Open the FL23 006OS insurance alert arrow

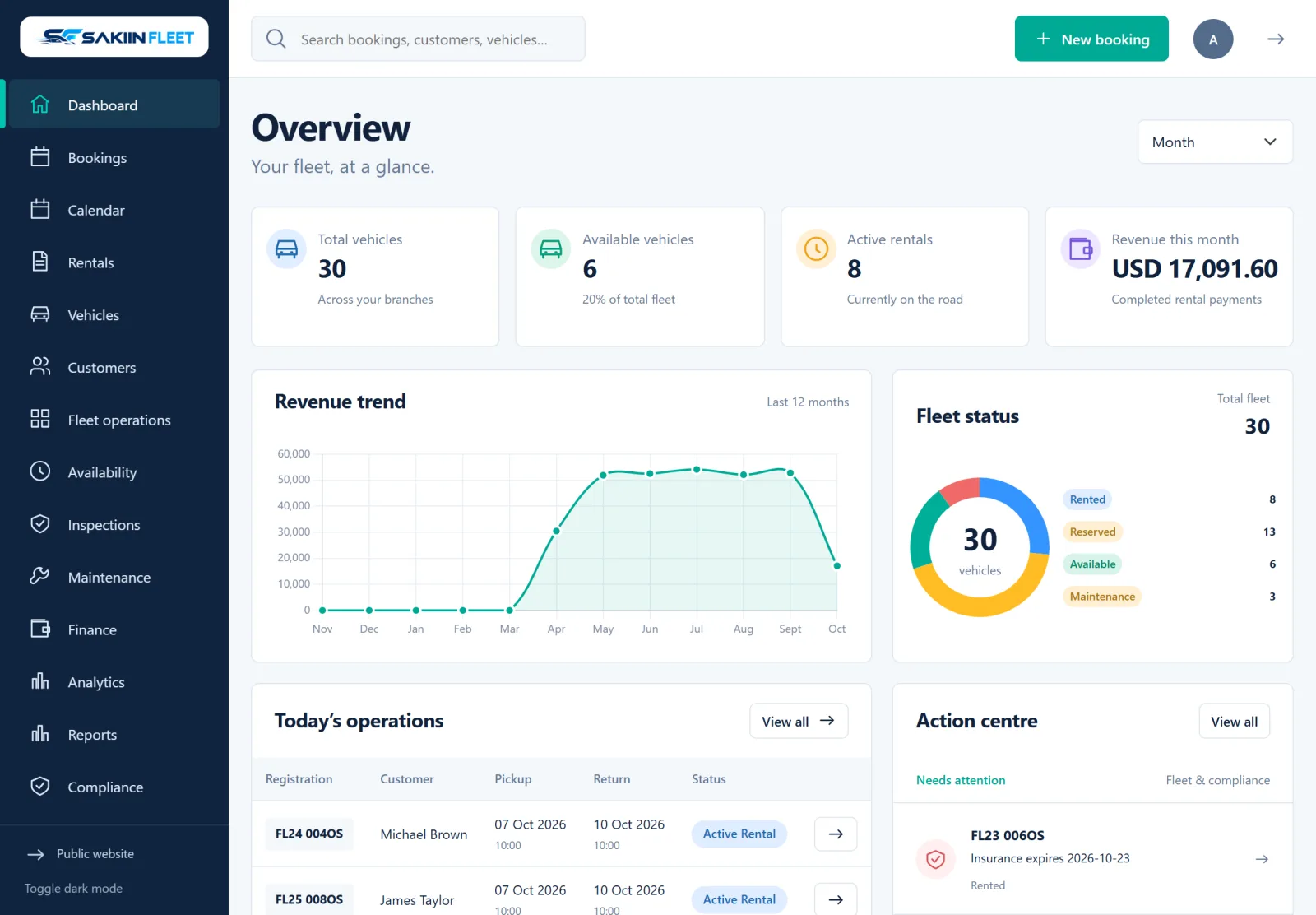[x=1262, y=859]
